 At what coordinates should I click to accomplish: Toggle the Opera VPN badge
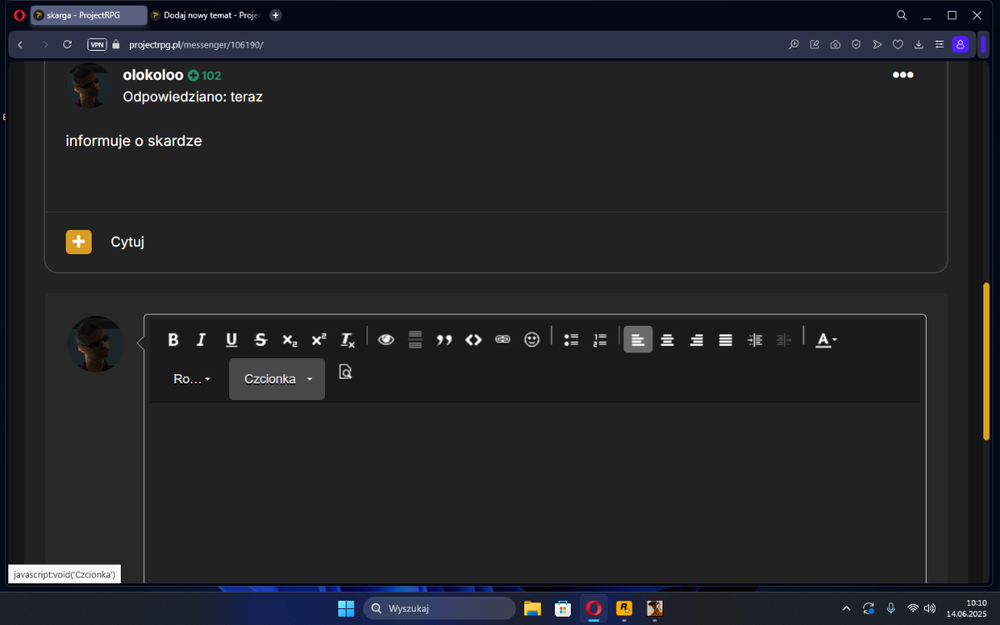[x=97, y=45]
